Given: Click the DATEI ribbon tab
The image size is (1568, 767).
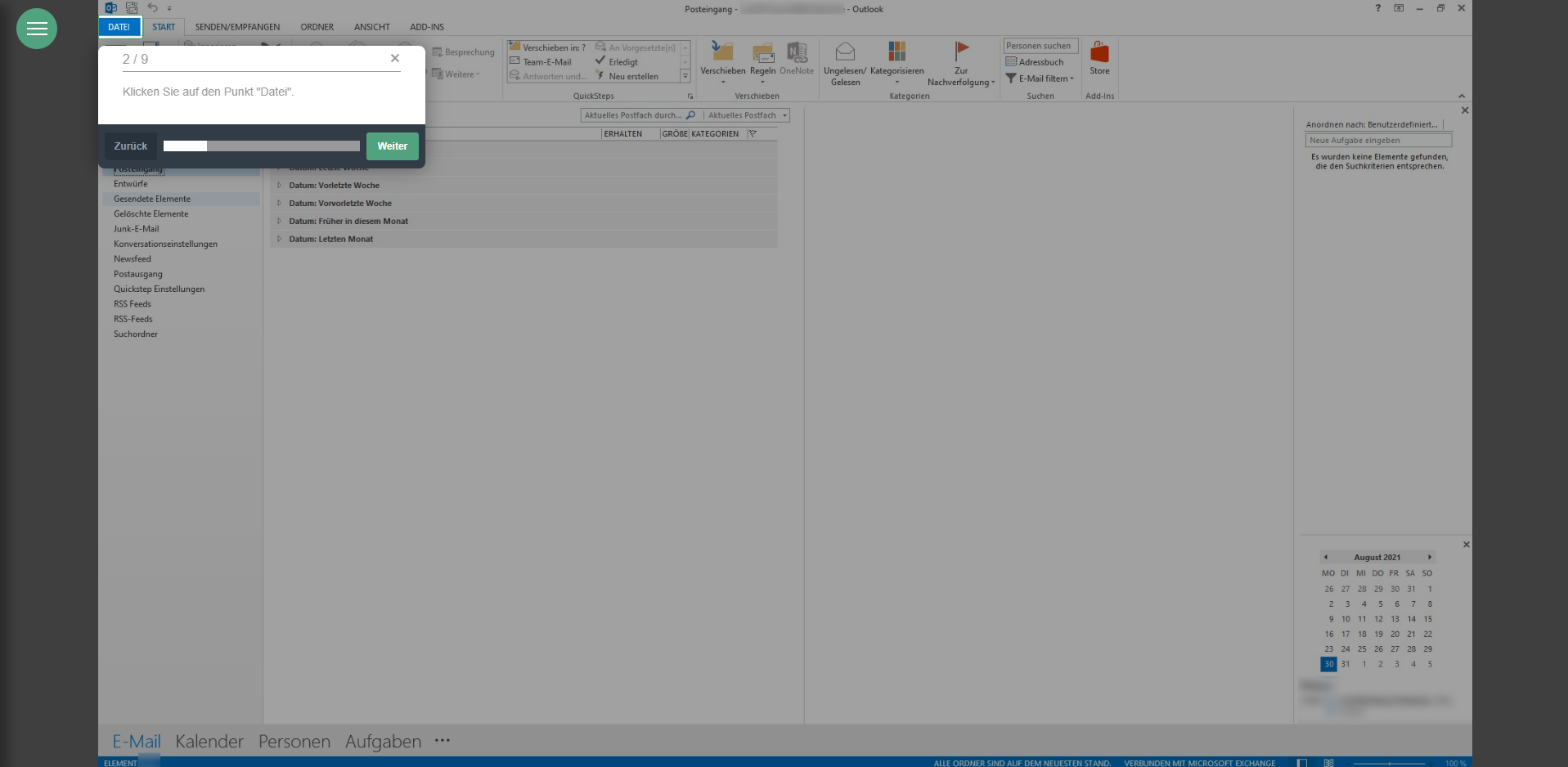Looking at the screenshot, I should (119, 27).
